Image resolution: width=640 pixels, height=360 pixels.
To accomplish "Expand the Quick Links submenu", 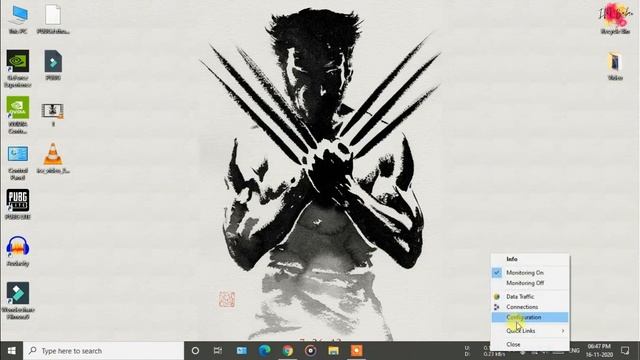I will [530, 331].
